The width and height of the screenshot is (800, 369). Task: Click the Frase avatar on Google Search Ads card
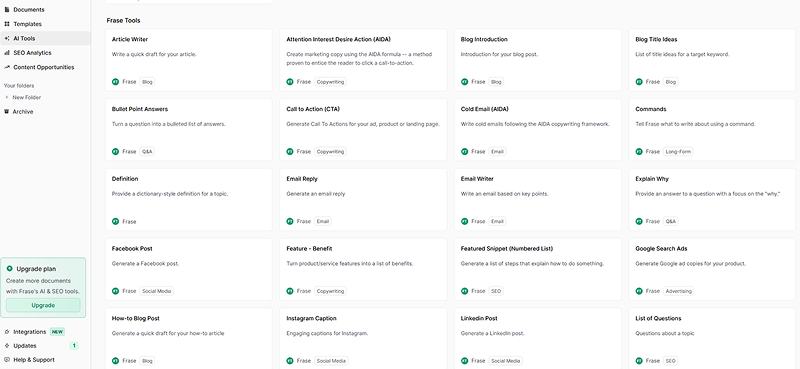tap(639, 291)
